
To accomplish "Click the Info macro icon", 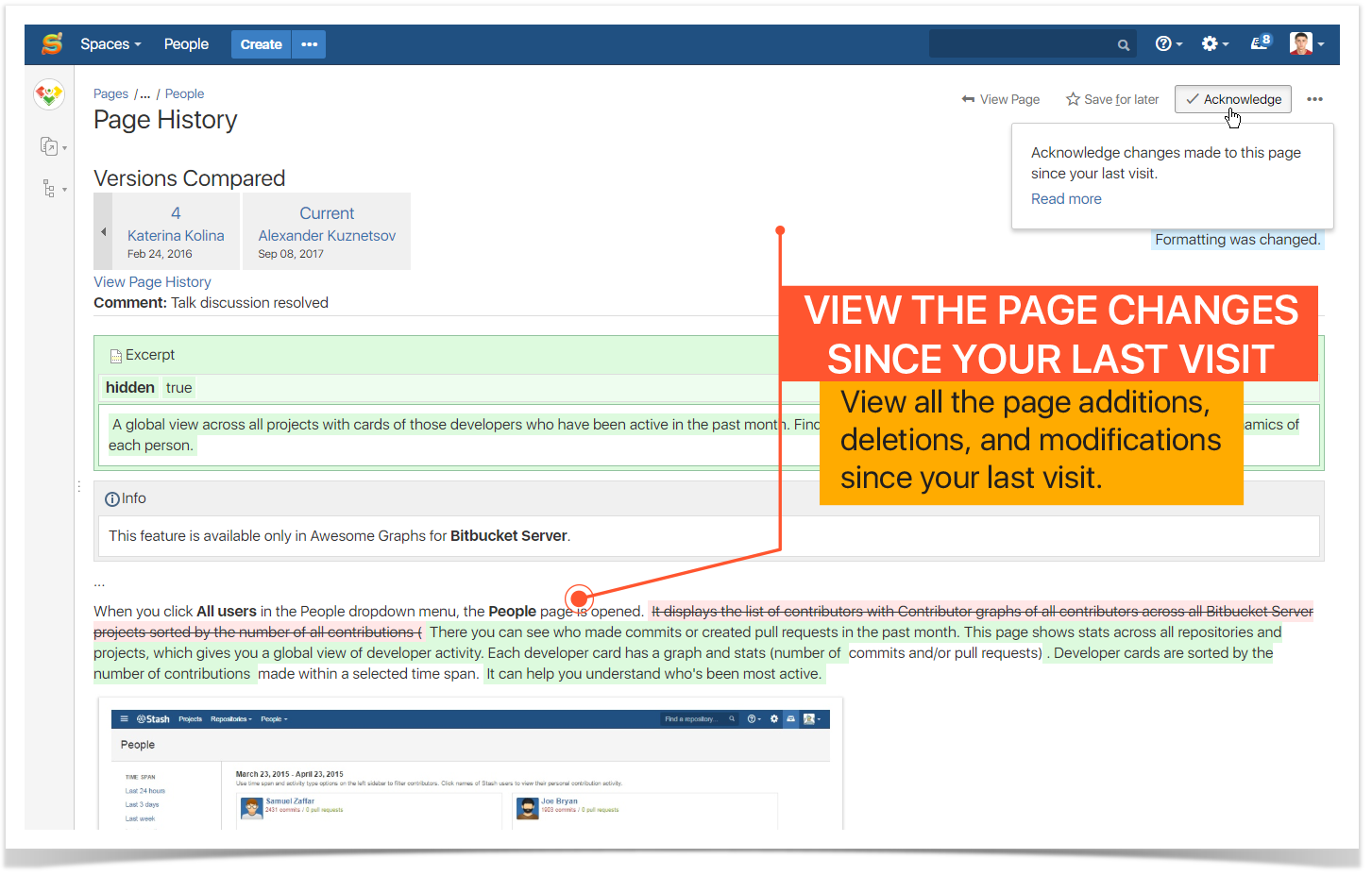I will point(112,499).
